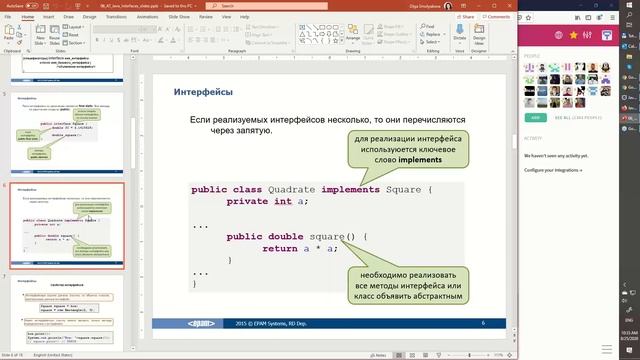This screenshot has width=640, height=360.
Task: Switch to the Draw tab
Action: (x=69, y=17)
